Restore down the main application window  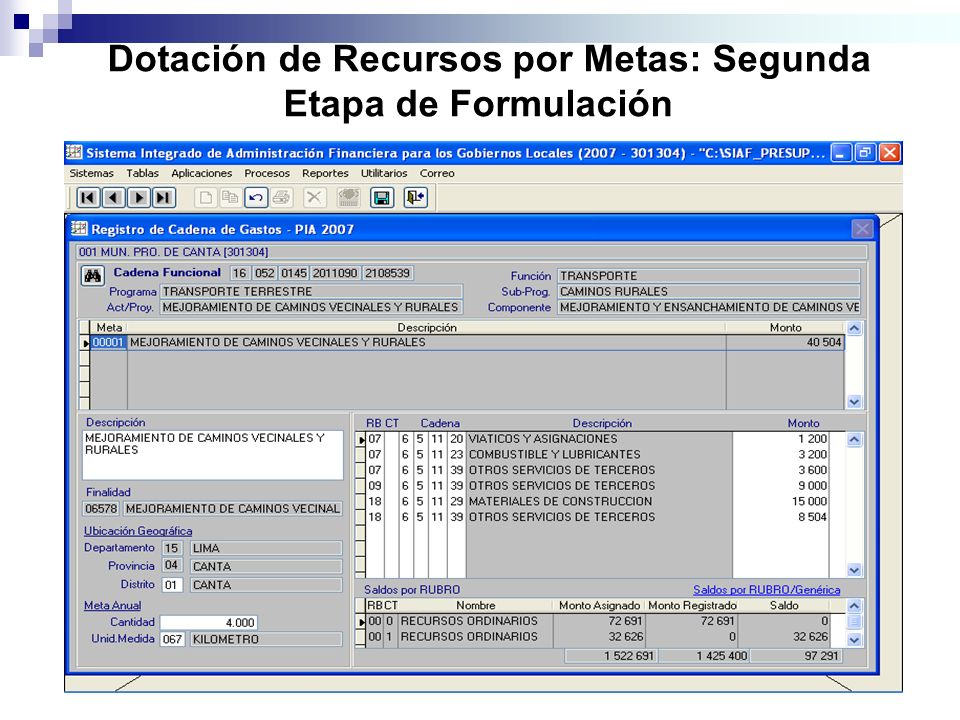point(864,152)
